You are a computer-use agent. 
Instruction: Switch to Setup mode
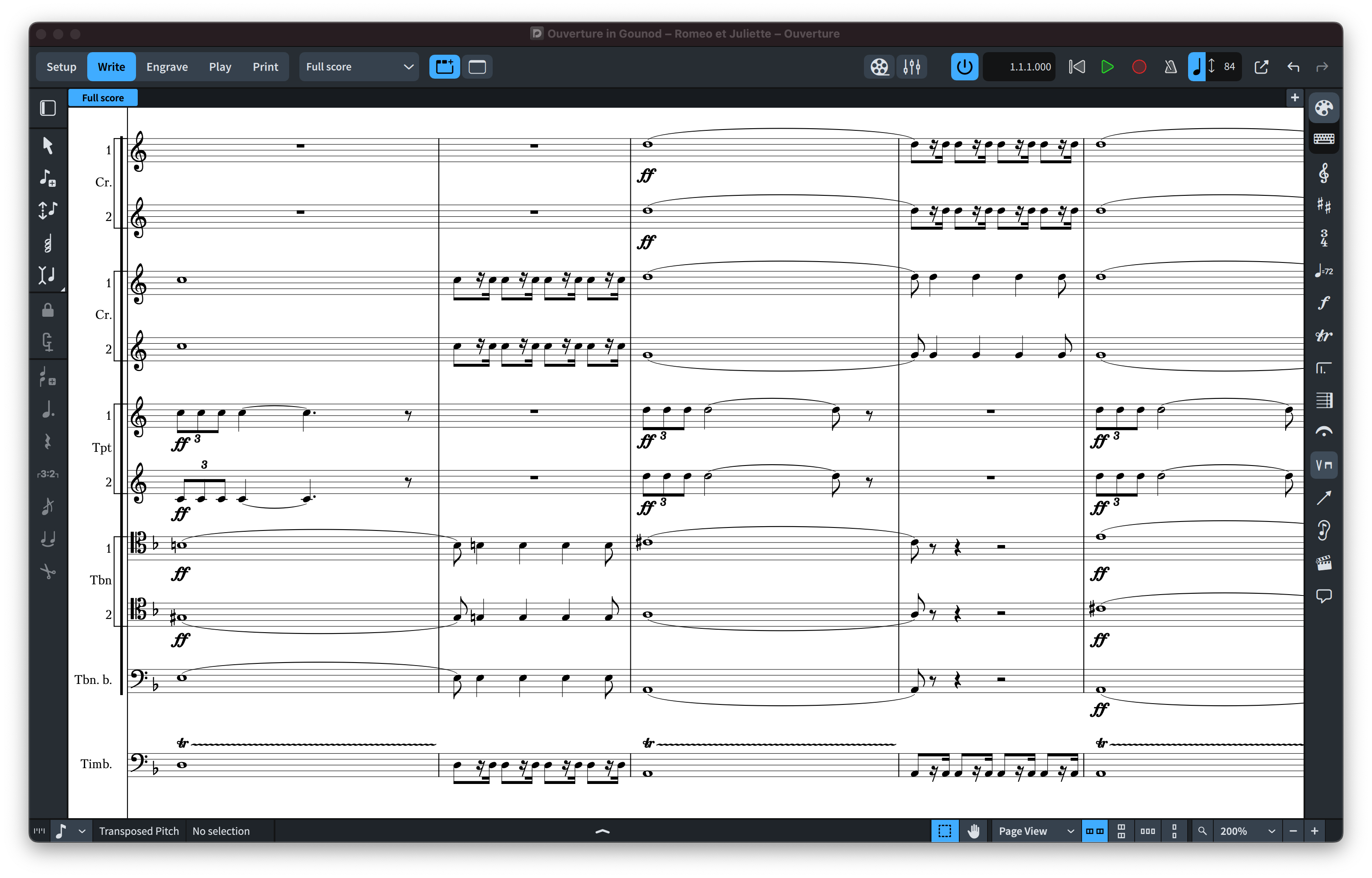point(61,67)
